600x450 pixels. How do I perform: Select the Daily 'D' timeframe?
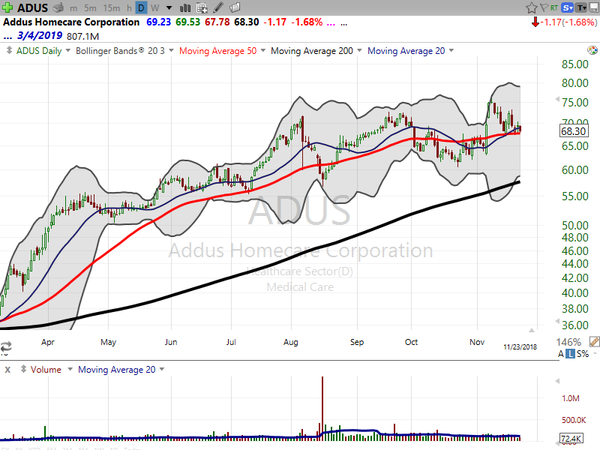click(141, 8)
